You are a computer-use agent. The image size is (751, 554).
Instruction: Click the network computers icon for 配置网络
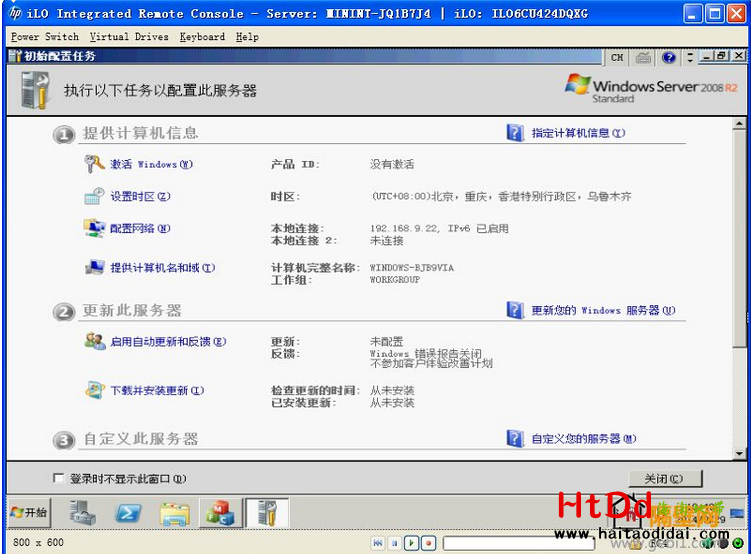[94, 228]
